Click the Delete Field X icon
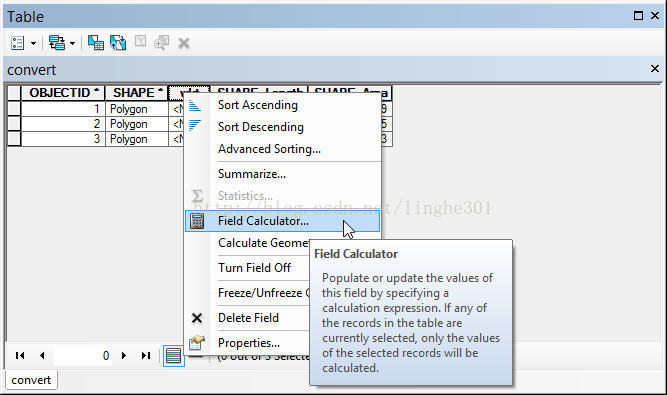This screenshot has height=395, width=667. click(197, 318)
